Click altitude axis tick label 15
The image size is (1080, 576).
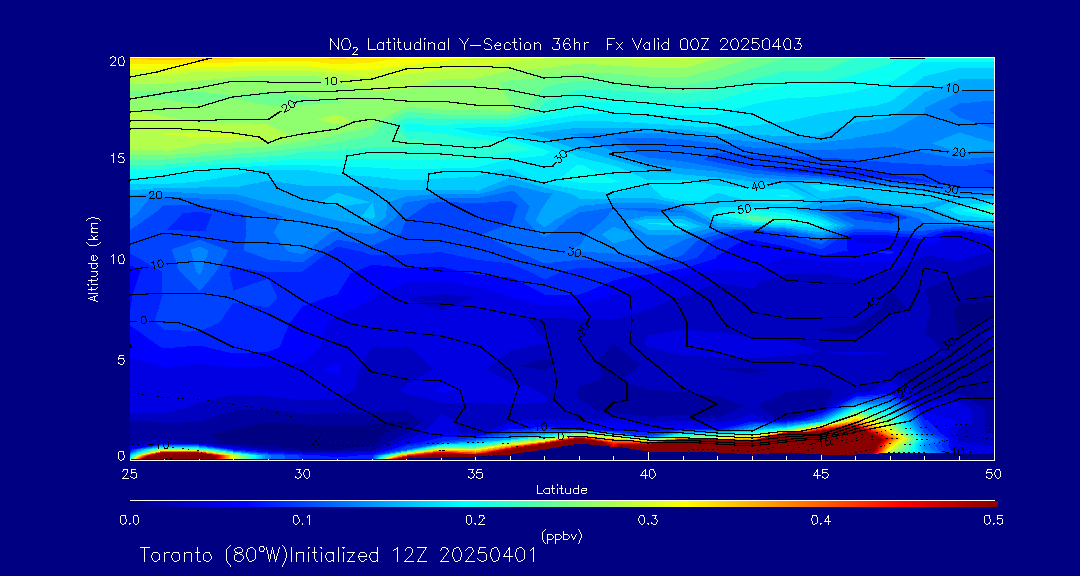(116, 158)
